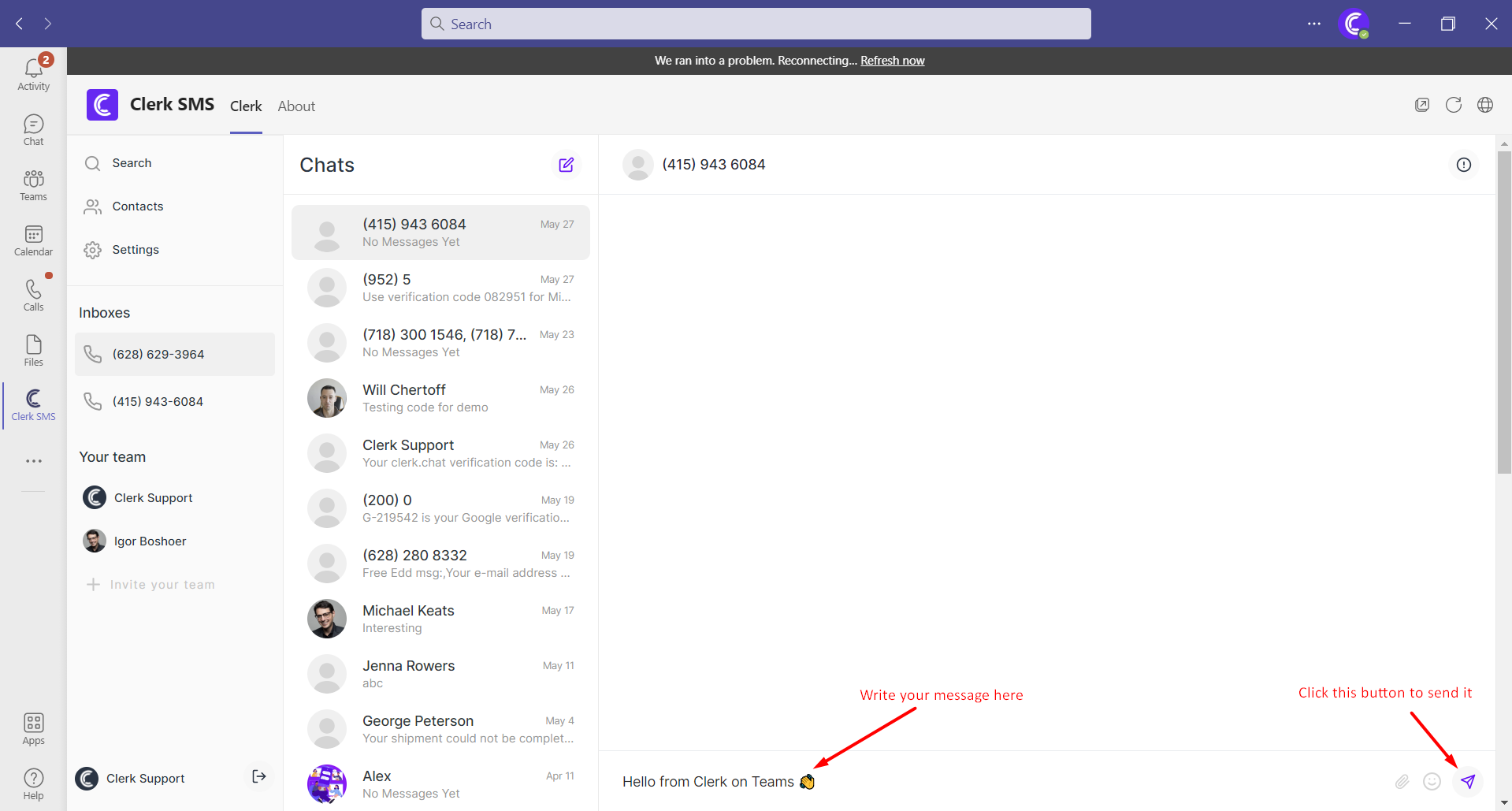The image size is (1512, 811).
Task: Attach a file with paperclip icon
Action: pyautogui.click(x=1402, y=781)
